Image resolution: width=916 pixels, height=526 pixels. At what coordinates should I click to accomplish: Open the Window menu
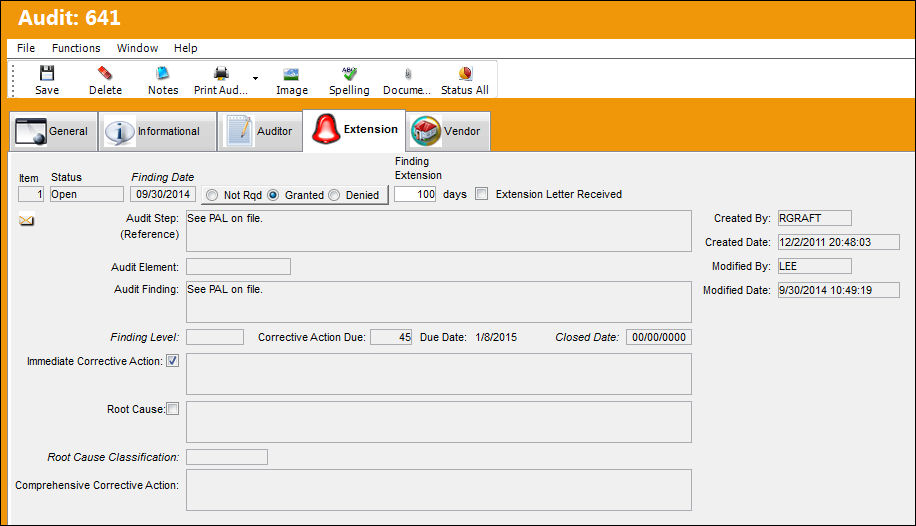(137, 48)
